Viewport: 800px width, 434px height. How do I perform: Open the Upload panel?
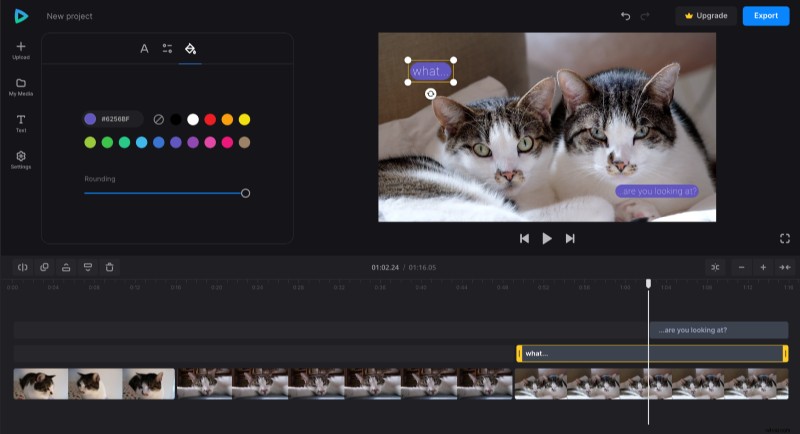point(21,50)
